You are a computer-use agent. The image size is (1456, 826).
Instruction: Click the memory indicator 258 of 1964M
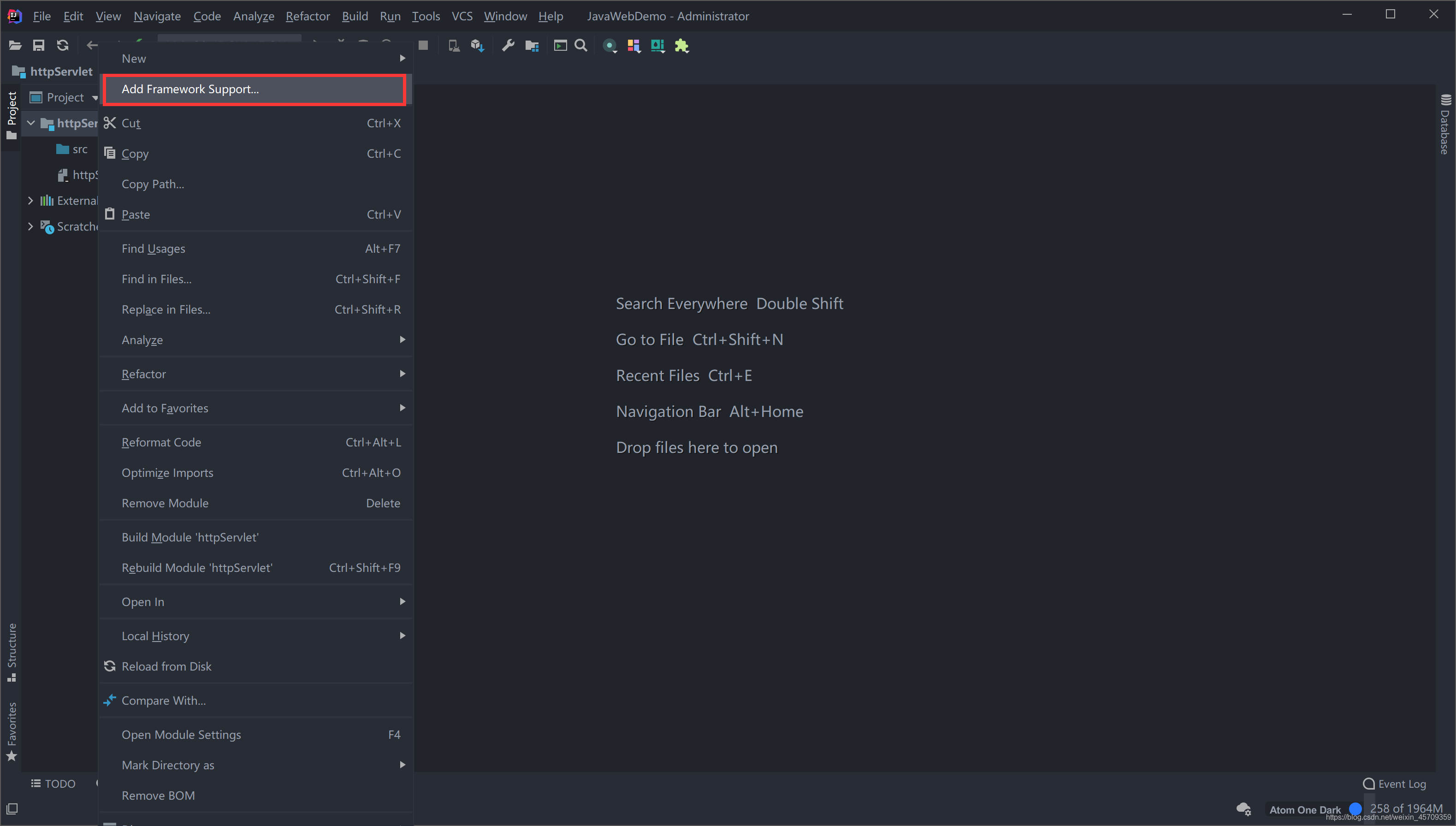click(x=1406, y=808)
